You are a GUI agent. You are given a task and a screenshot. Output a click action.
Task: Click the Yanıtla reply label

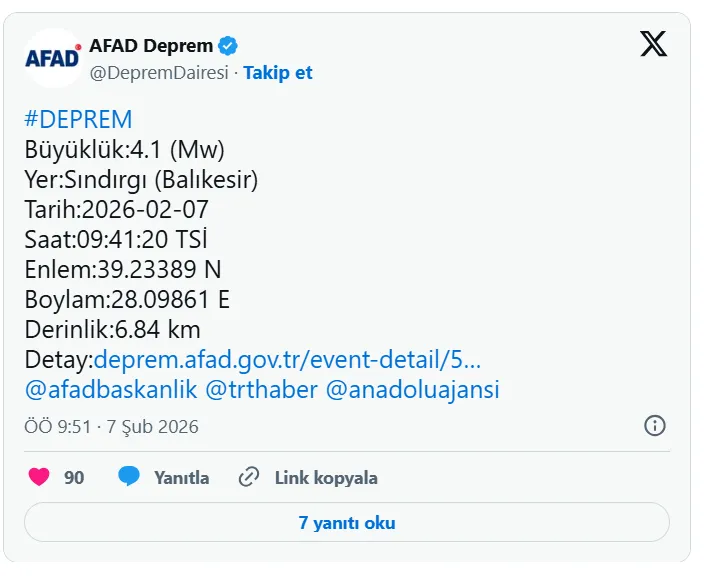[x=182, y=478]
